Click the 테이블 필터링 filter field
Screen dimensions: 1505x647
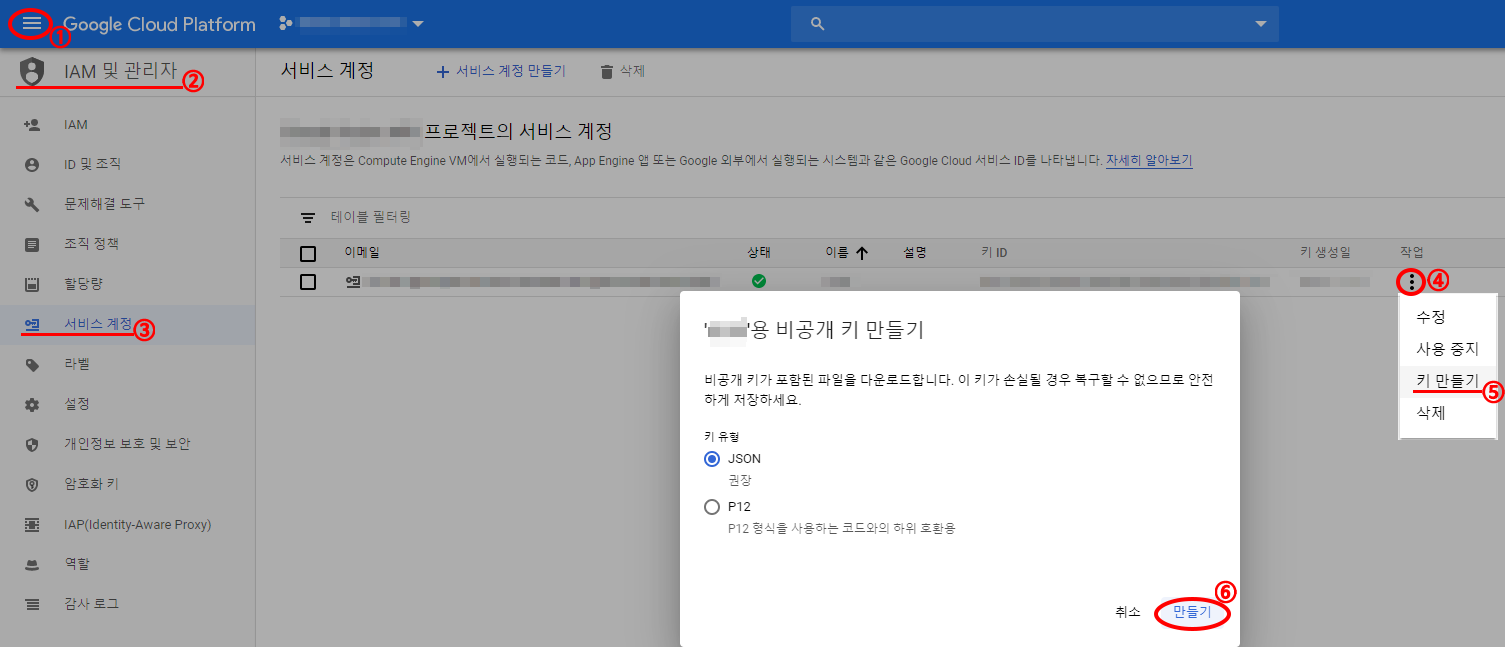371,217
